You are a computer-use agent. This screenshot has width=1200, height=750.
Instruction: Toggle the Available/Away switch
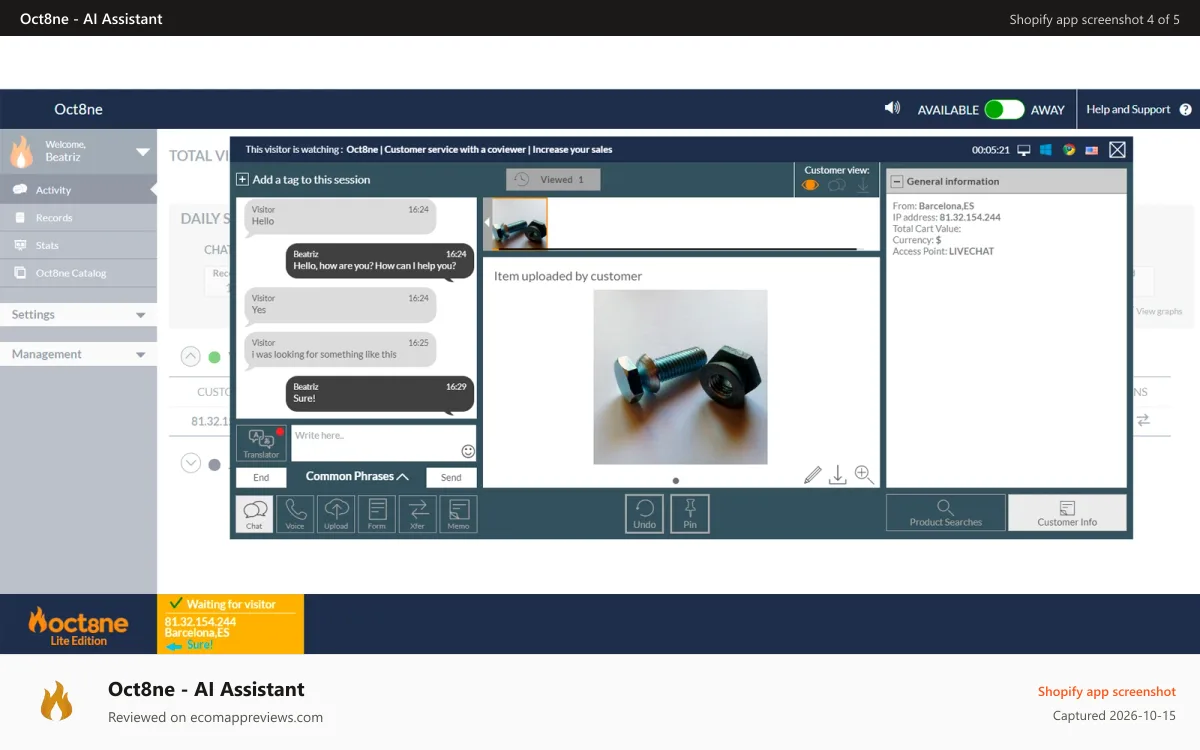coord(1004,110)
